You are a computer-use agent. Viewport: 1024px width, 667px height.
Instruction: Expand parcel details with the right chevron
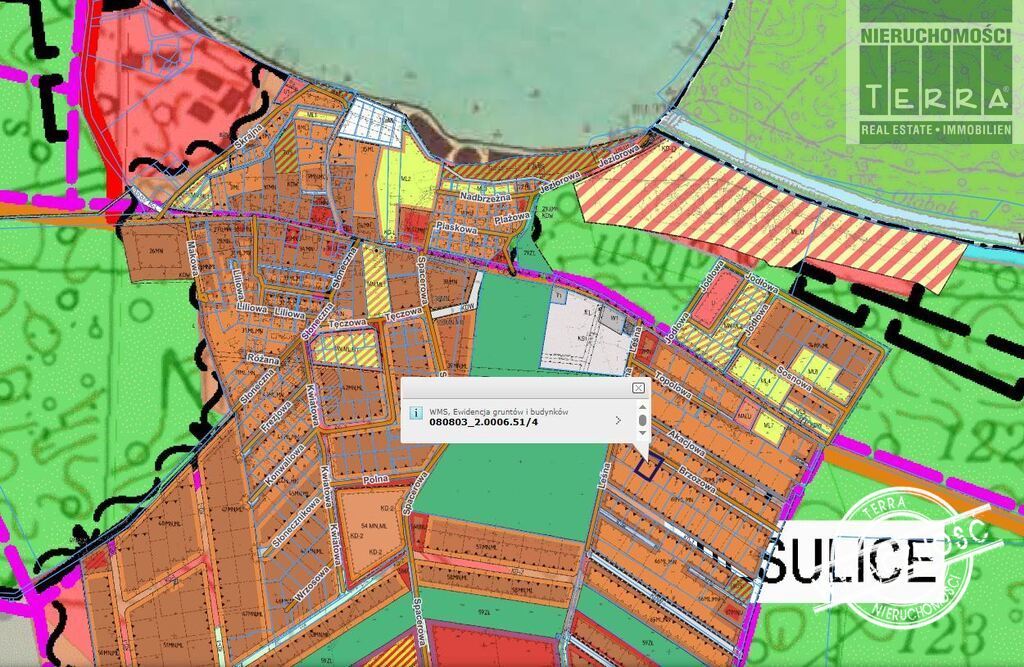click(x=618, y=420)
